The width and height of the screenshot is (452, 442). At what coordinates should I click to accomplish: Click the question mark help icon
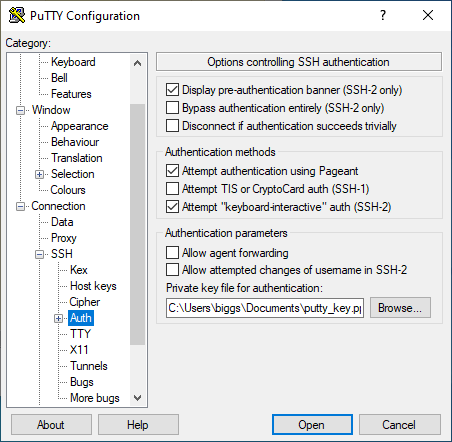(x=383, y=15)
